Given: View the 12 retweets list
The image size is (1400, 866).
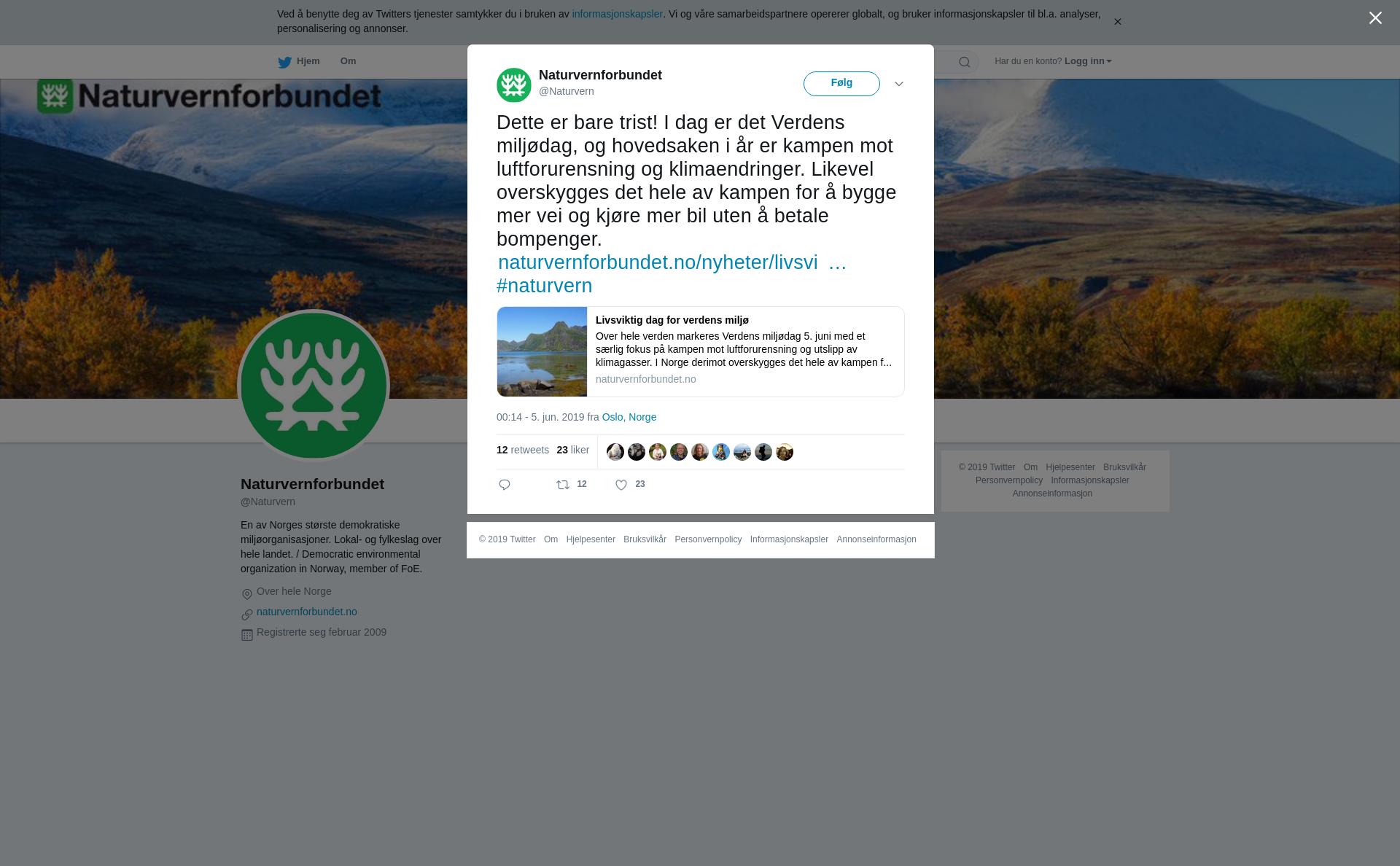Looking at the screenshot, I should 523,450.
